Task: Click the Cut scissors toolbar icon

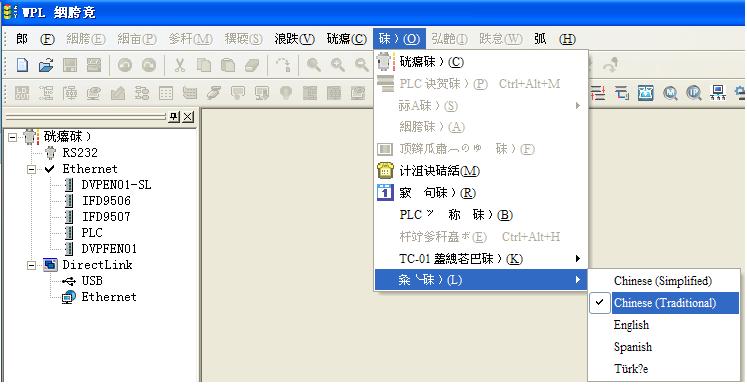Action: 180,65
